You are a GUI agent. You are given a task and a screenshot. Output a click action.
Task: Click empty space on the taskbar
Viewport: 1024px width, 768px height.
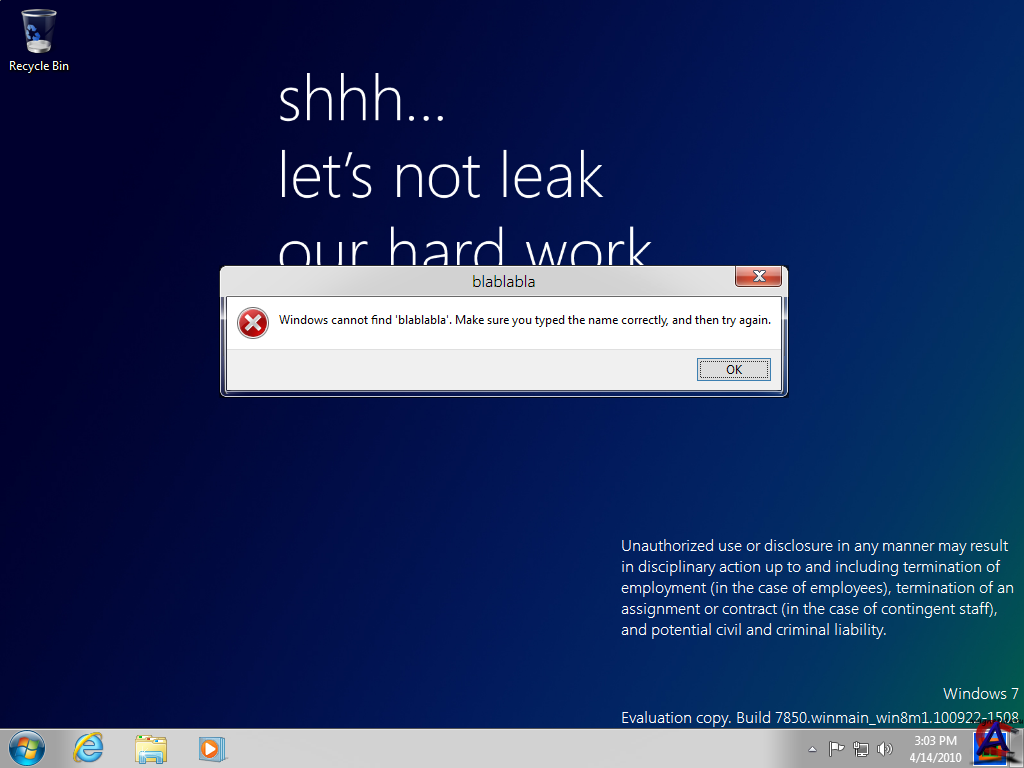500,749
